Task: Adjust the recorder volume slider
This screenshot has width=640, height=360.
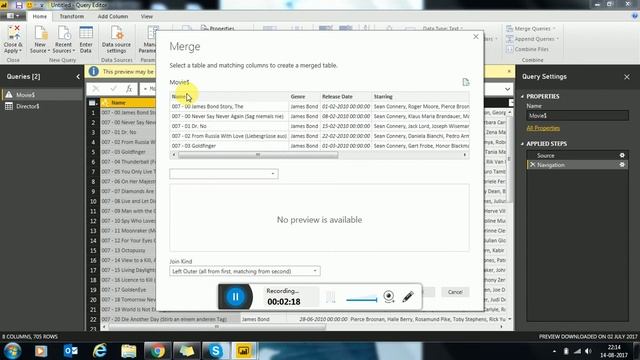Action: [x=361, y=300]
